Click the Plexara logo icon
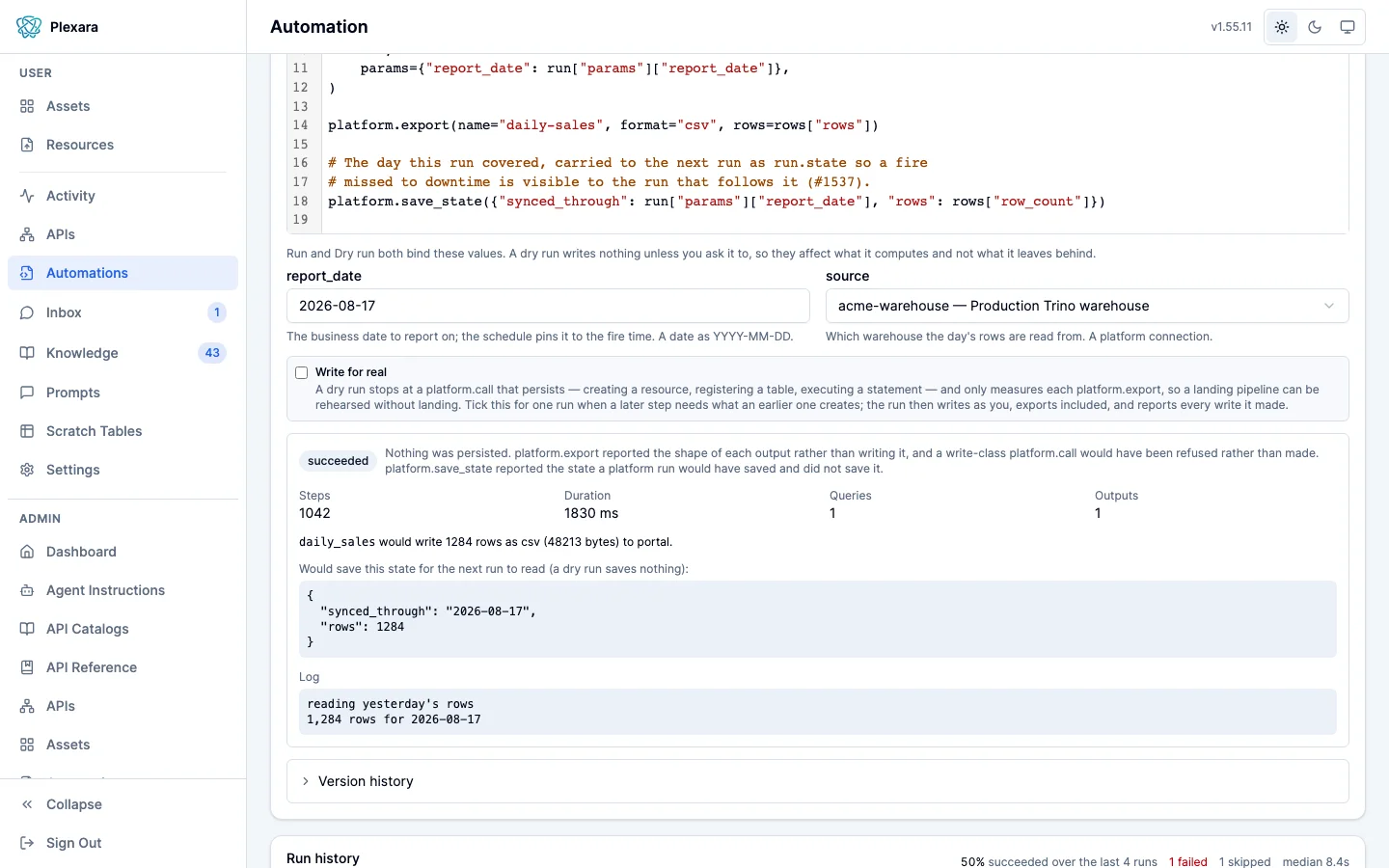Screen dimensions: 1389x868 point(29,27)
